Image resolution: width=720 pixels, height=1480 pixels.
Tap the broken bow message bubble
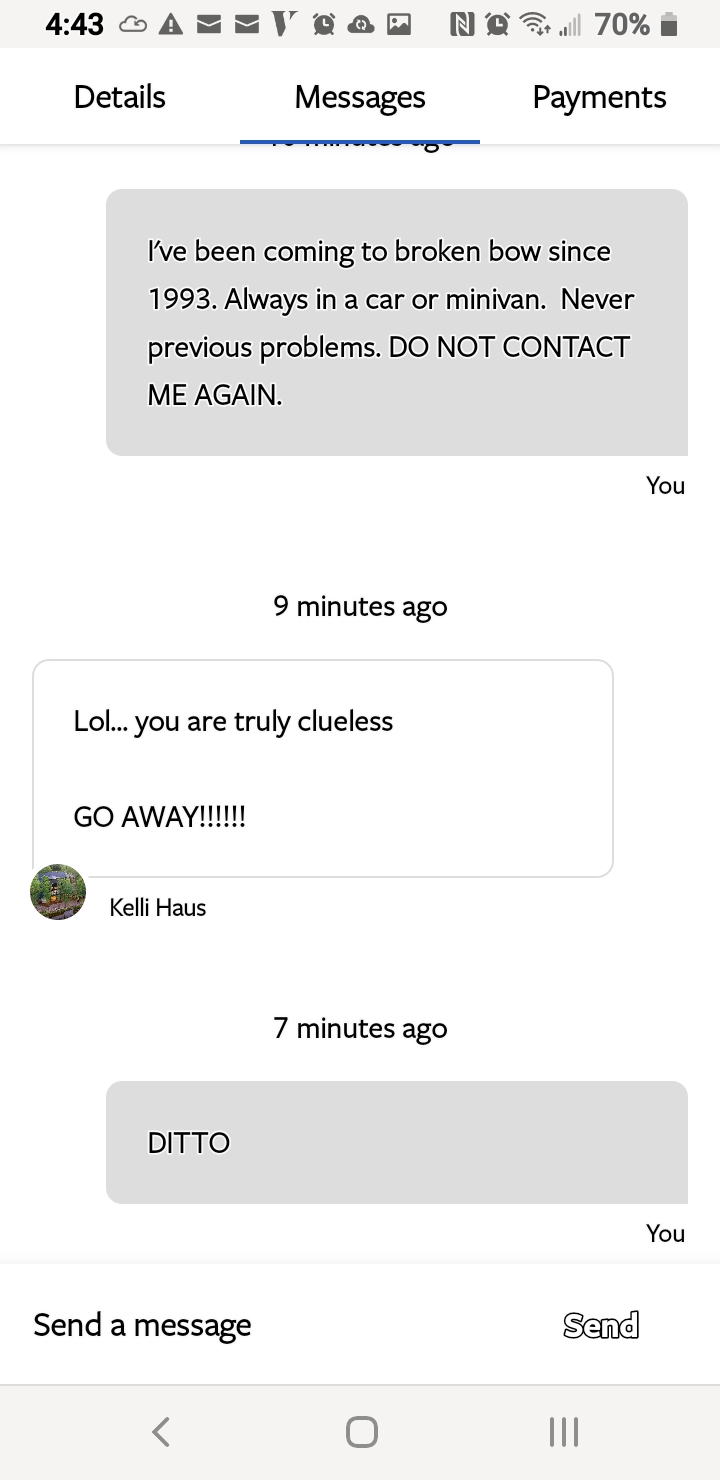coord(396,322)
